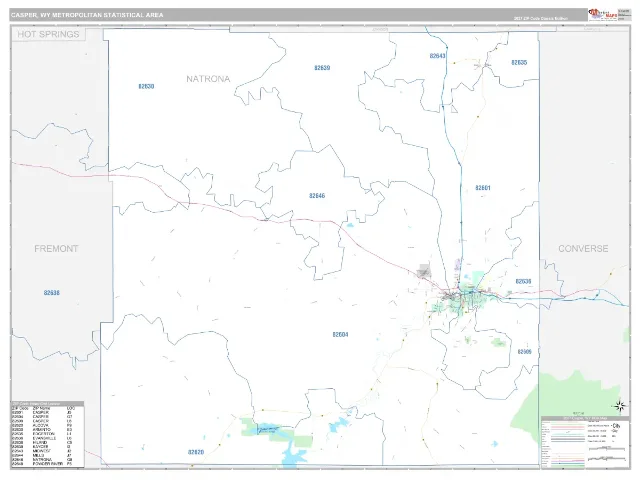Click ZIP code 82620 on the map

click(x=196, y=452)
